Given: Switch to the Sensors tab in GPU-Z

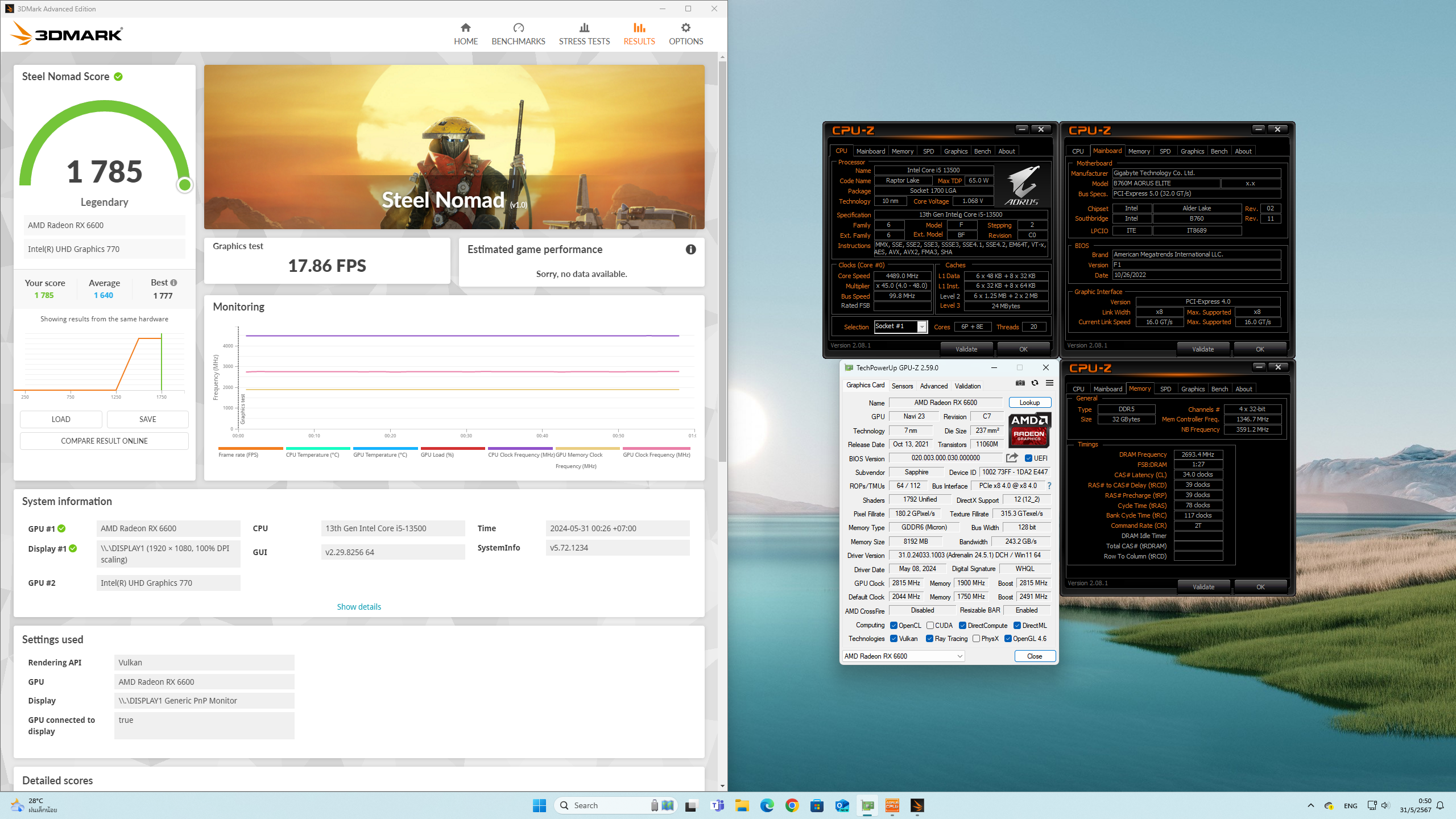Looking at the screenshot, I should pos(902,386).
